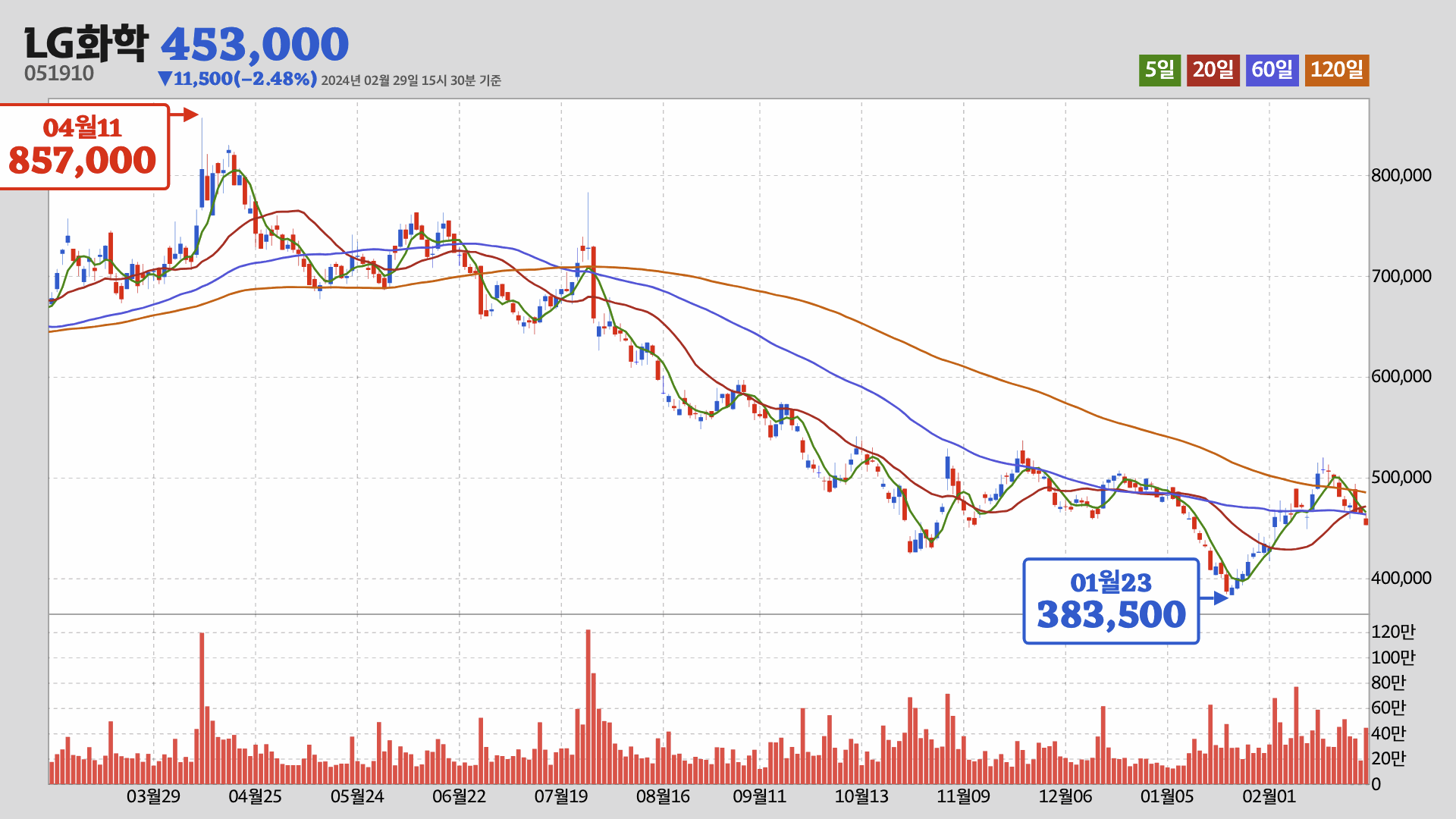Toggle the 120일 moving average legend

coord(1337,70)
